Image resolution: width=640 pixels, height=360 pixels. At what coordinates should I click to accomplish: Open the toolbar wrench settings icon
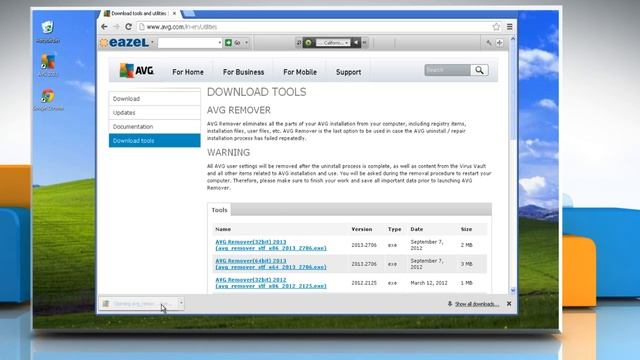pyautogui.click(x=489, y=42)
